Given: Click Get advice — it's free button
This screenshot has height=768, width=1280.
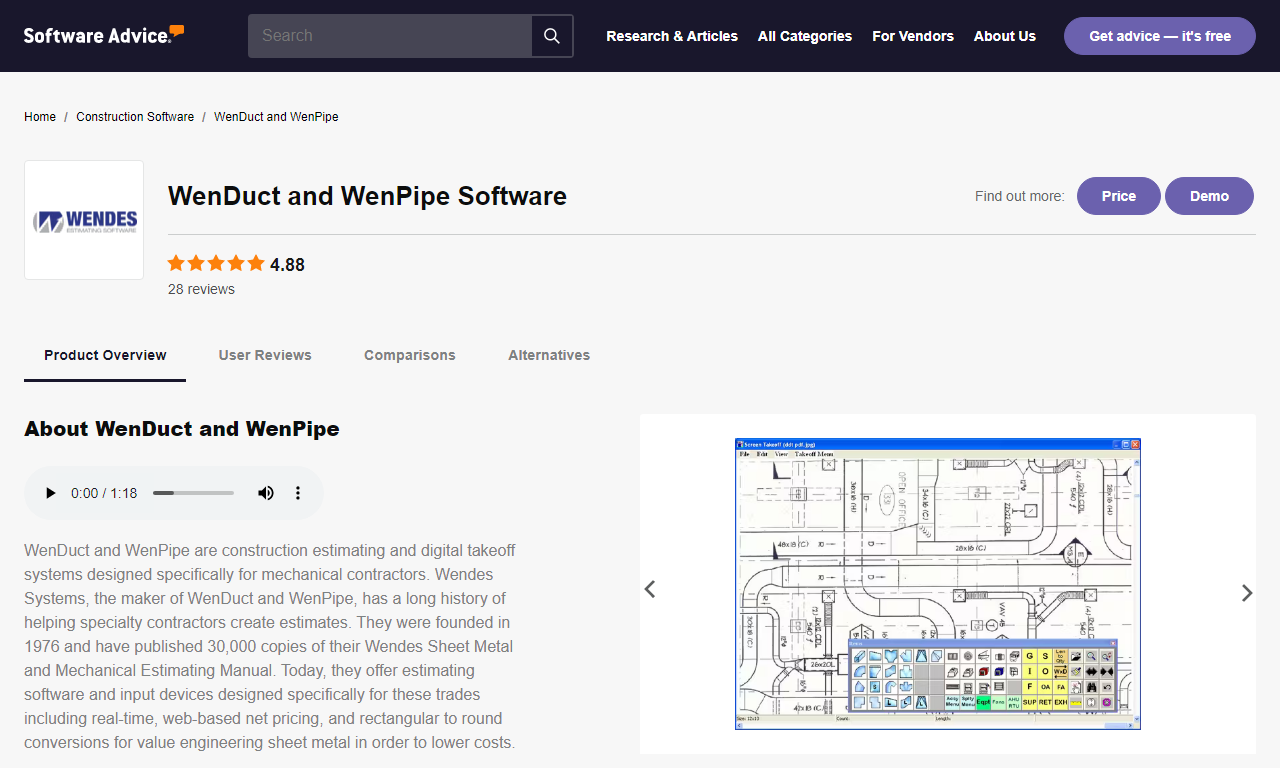Looking at the screenshot, I should coord(1160,36).
